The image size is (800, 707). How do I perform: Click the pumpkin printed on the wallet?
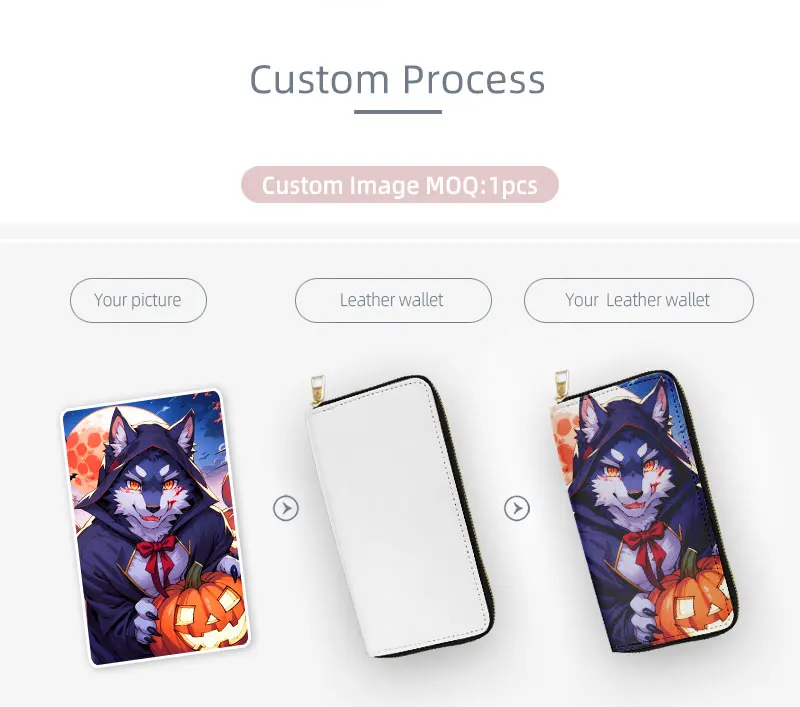pos(689,595)
